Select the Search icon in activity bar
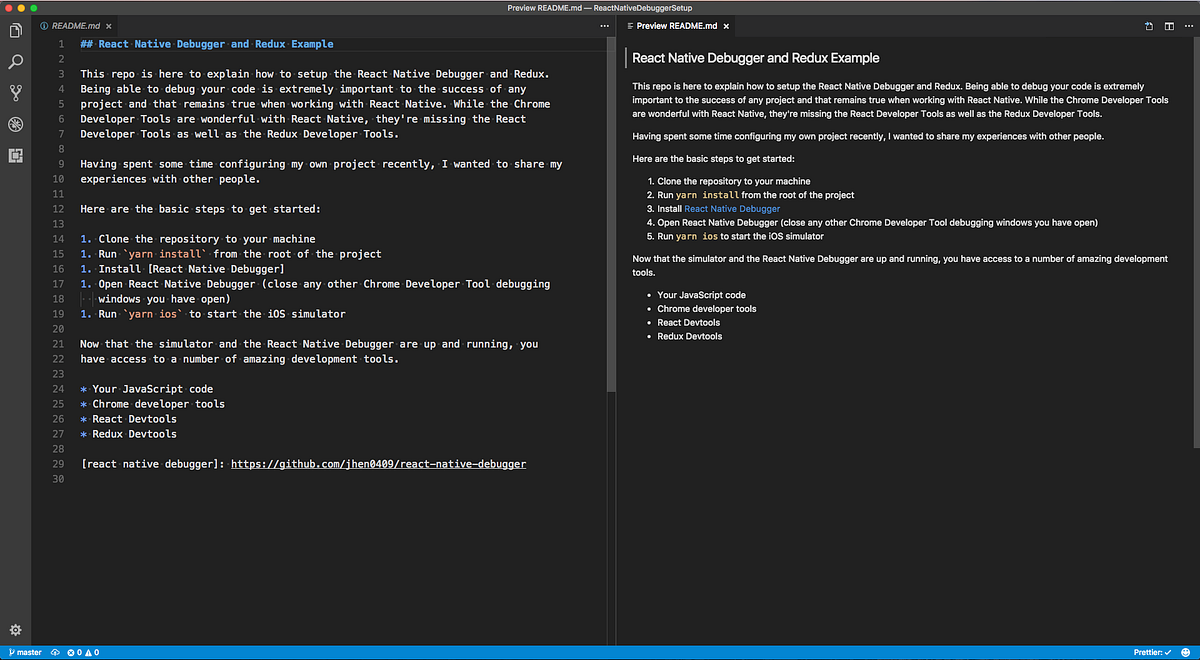 (x=14, y=62)
